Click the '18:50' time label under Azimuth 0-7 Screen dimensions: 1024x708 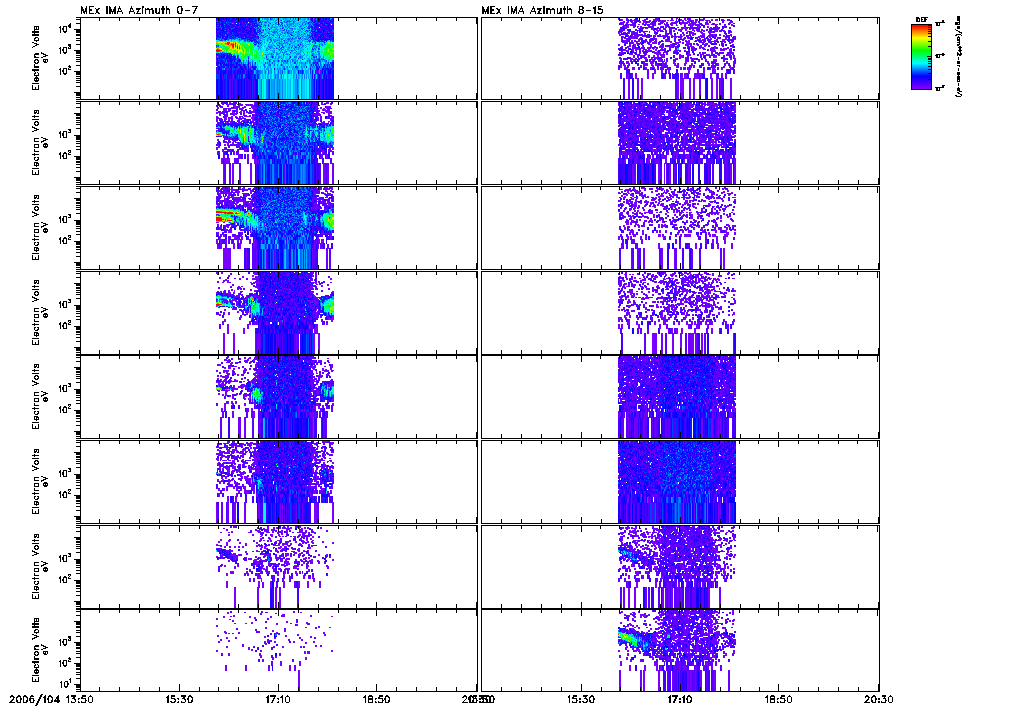[377, 700]
